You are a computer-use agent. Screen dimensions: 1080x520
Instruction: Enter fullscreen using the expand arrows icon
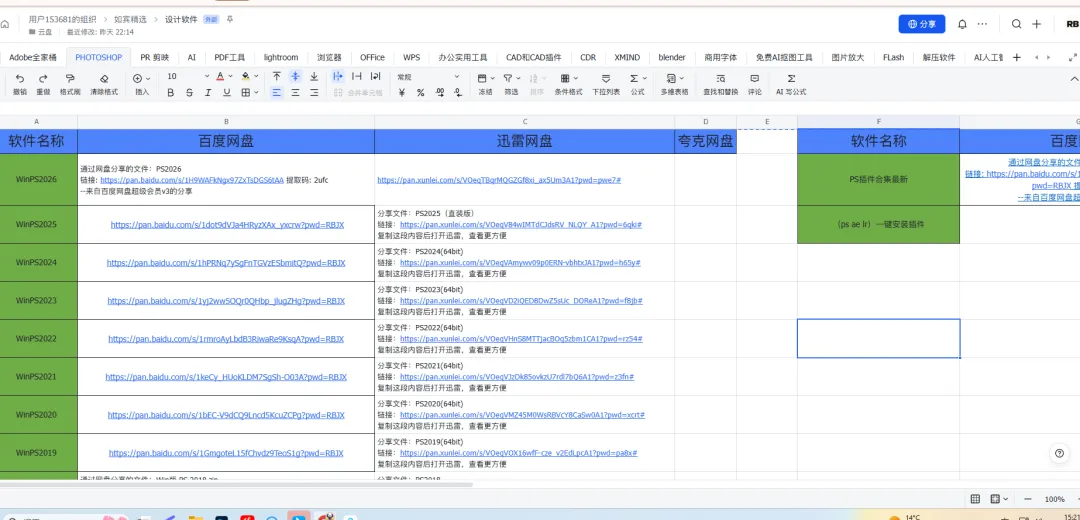coord(1072,58)
